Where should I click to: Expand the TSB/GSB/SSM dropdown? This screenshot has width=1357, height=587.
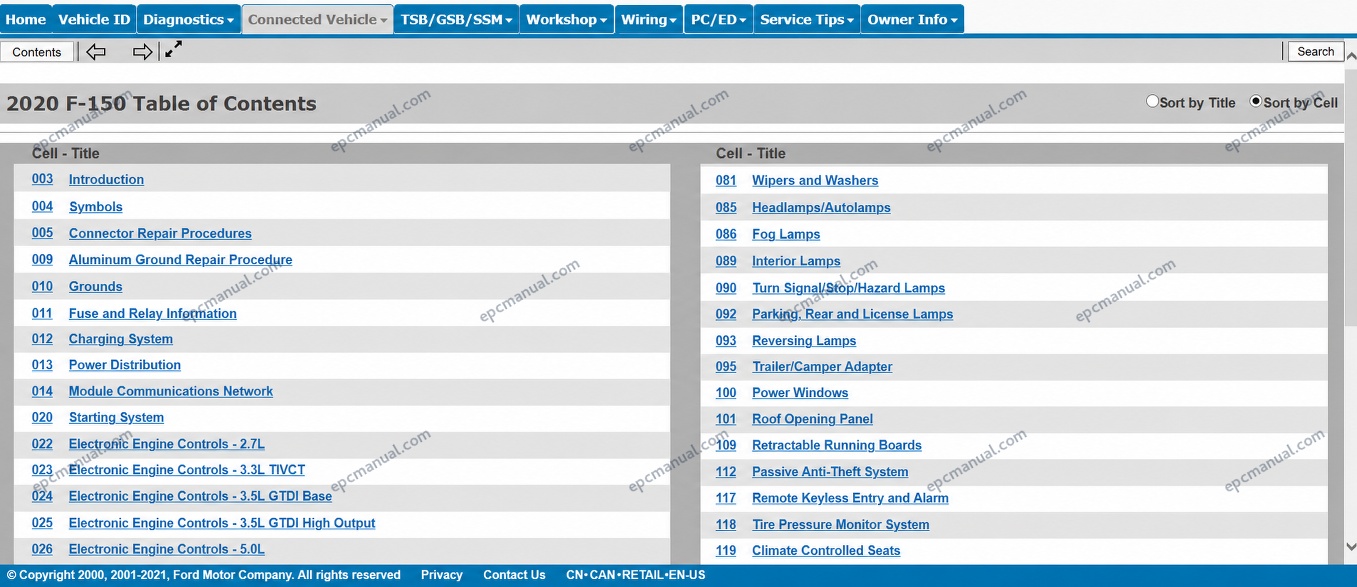[456, 19]
